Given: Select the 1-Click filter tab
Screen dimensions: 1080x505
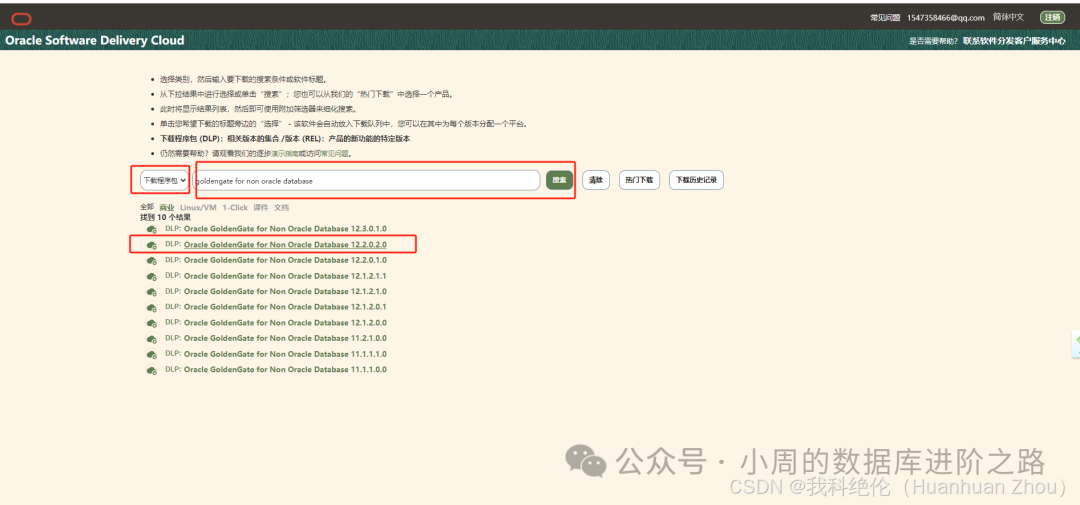Looking at the screenshot, I should click(x=235, y=207).
